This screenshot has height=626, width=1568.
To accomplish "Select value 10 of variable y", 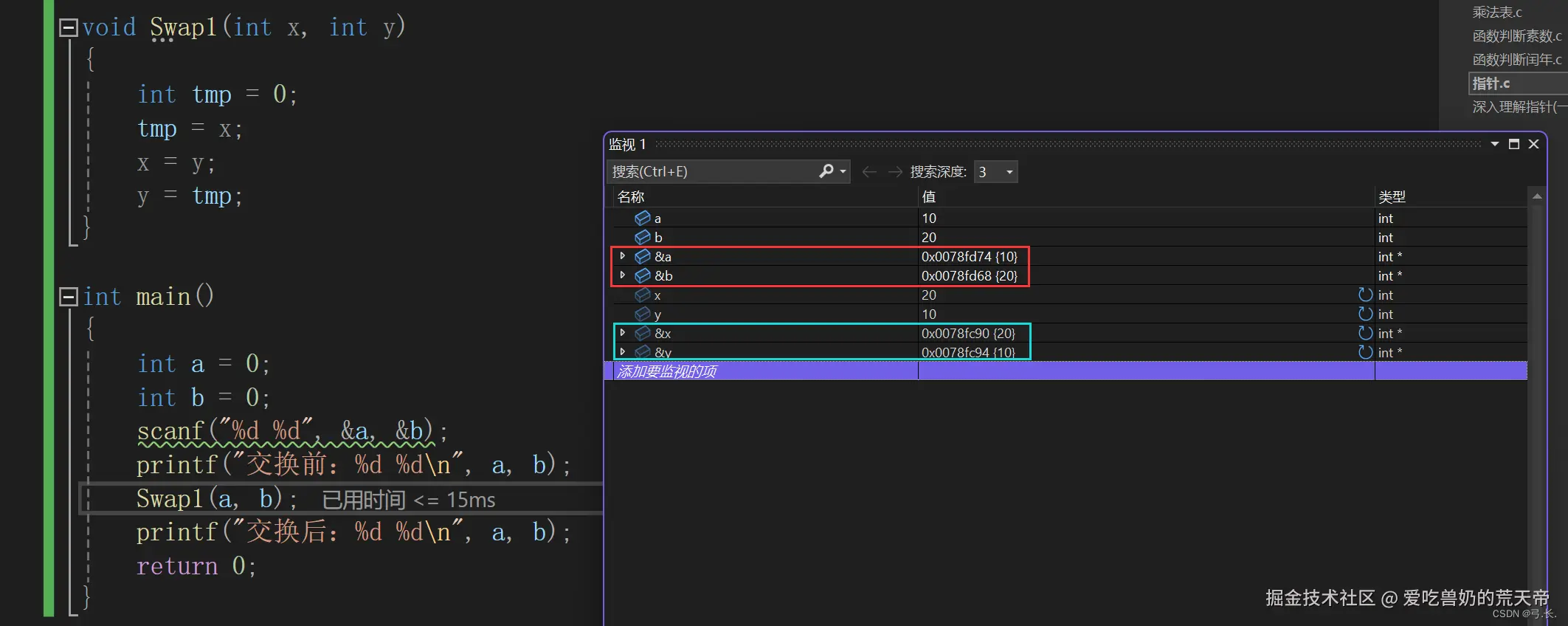I will 929,314.
